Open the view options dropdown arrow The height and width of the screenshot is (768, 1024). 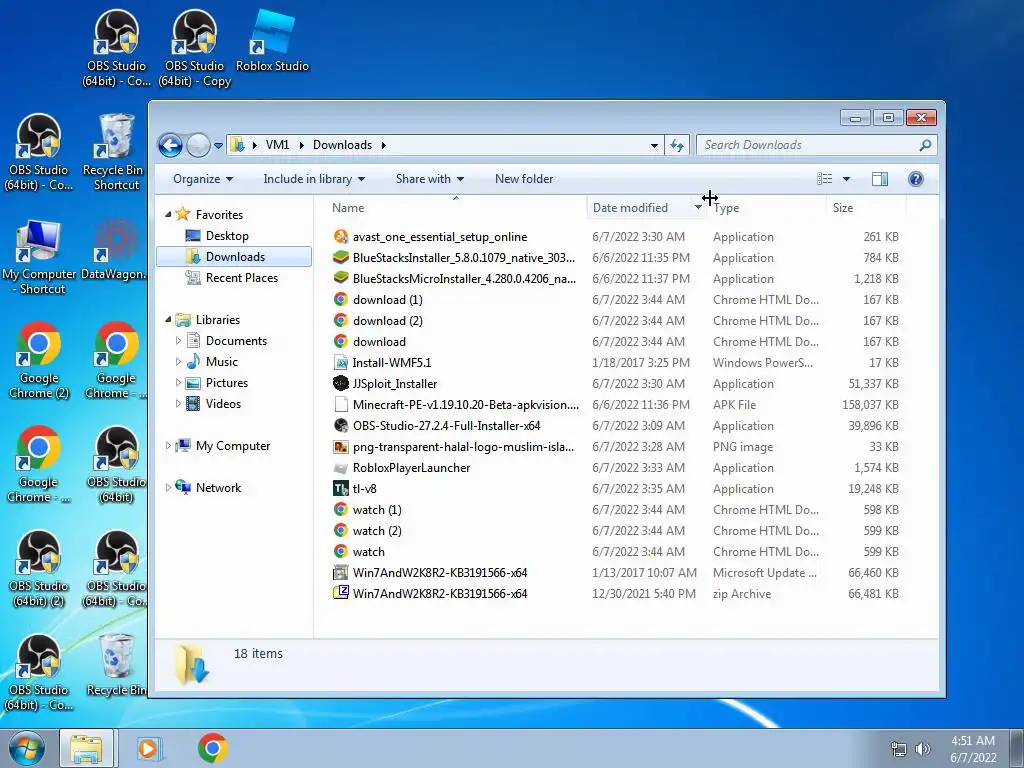pyautogui.click(x=846, y=179)
